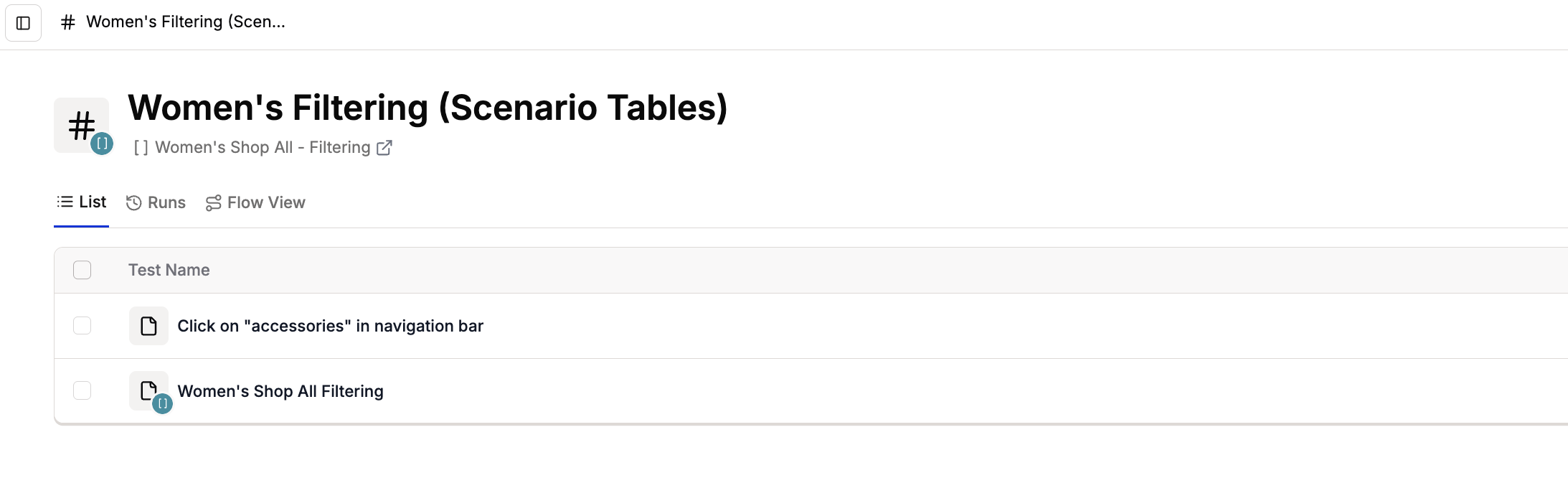Image resolution: width=1568 pixels, height=478 pixels.
Task: Open test Click on "accessories" in navigation bar
Action: pyautogui.click(x=330, y=326)
